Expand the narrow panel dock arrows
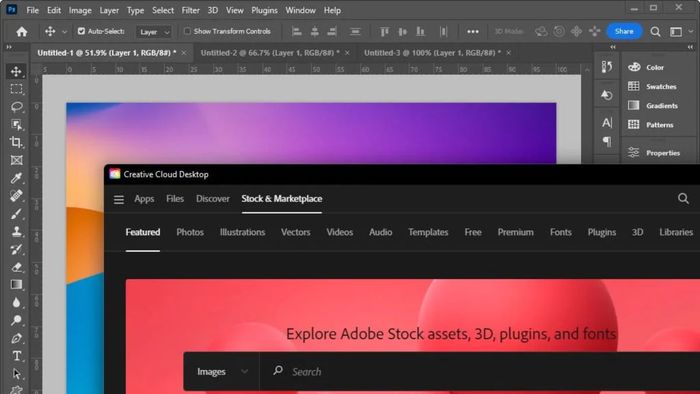 point(613,47)
